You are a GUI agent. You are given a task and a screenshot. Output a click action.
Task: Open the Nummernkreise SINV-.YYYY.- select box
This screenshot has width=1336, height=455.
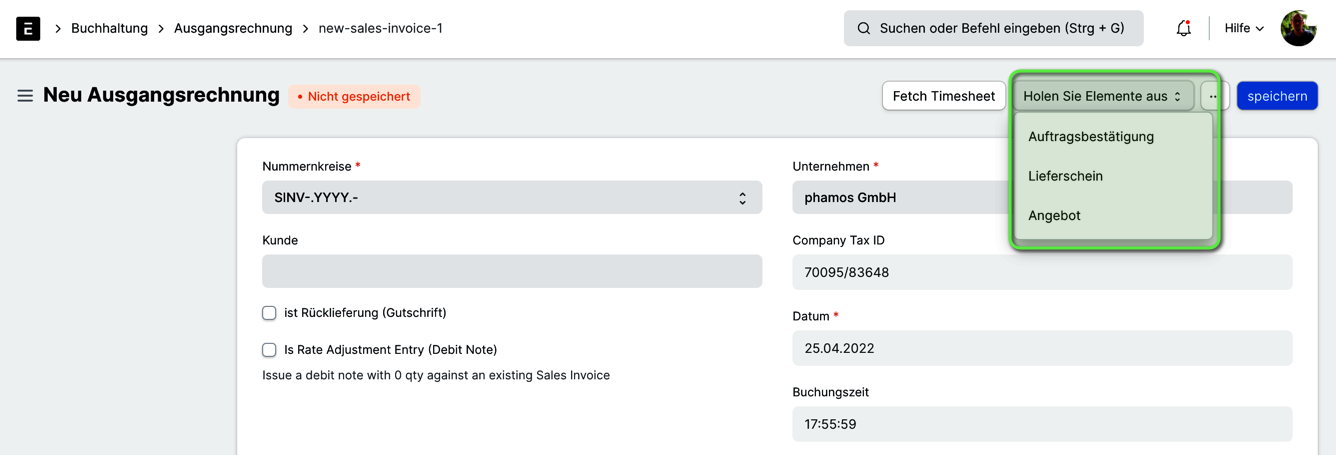point(512,198)
